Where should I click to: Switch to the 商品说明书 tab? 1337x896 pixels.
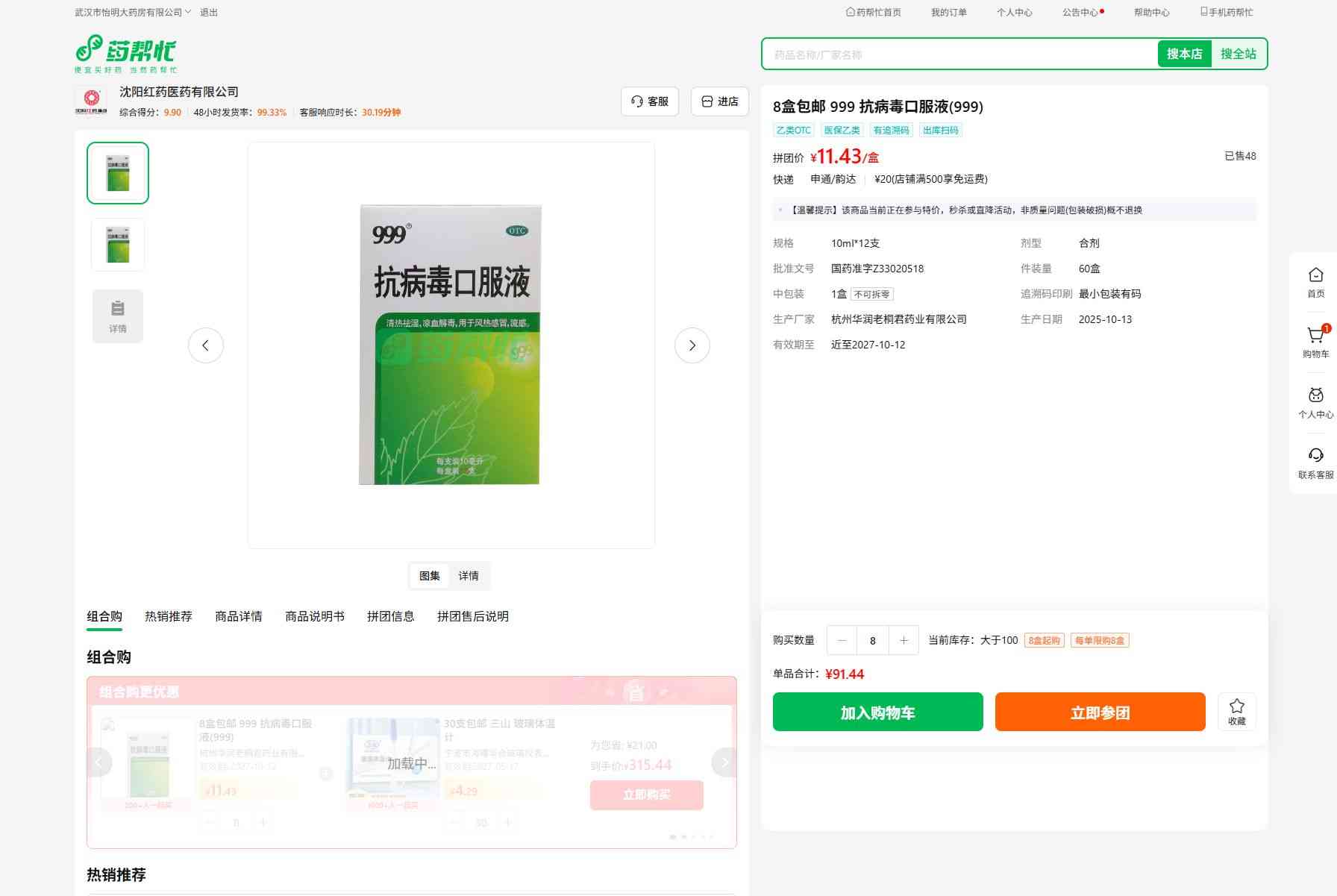315,616
